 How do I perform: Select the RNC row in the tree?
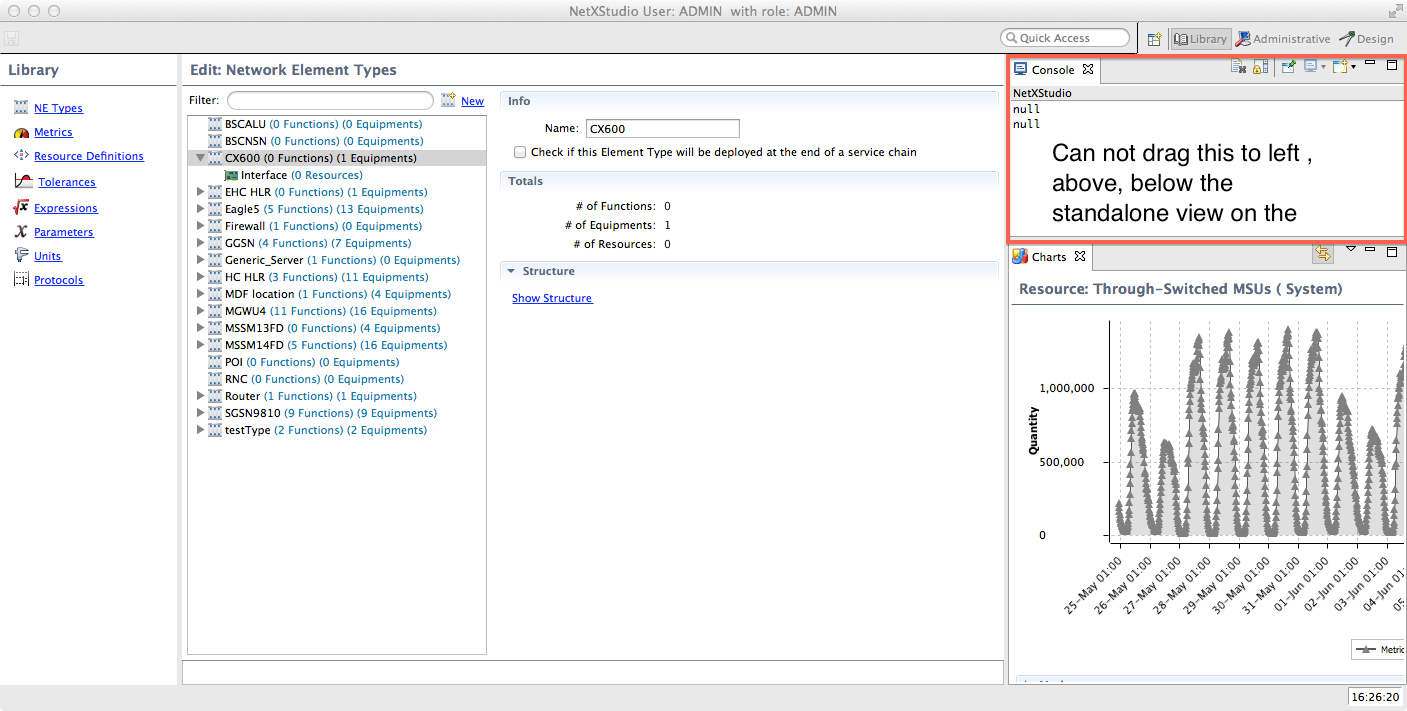click(x=337, y=379)
